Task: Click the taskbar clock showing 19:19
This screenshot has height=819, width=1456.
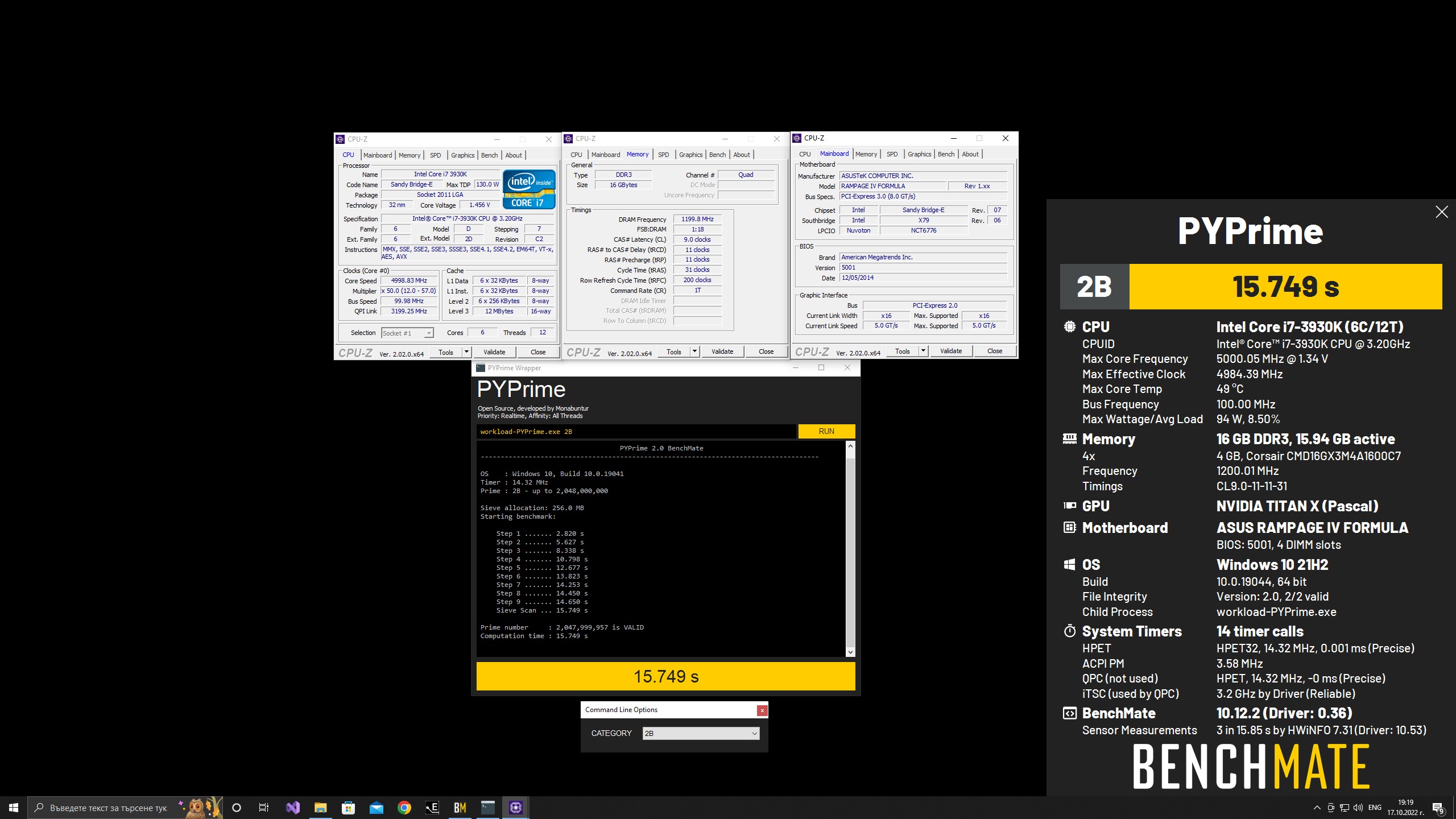Action: (1405, 808)
